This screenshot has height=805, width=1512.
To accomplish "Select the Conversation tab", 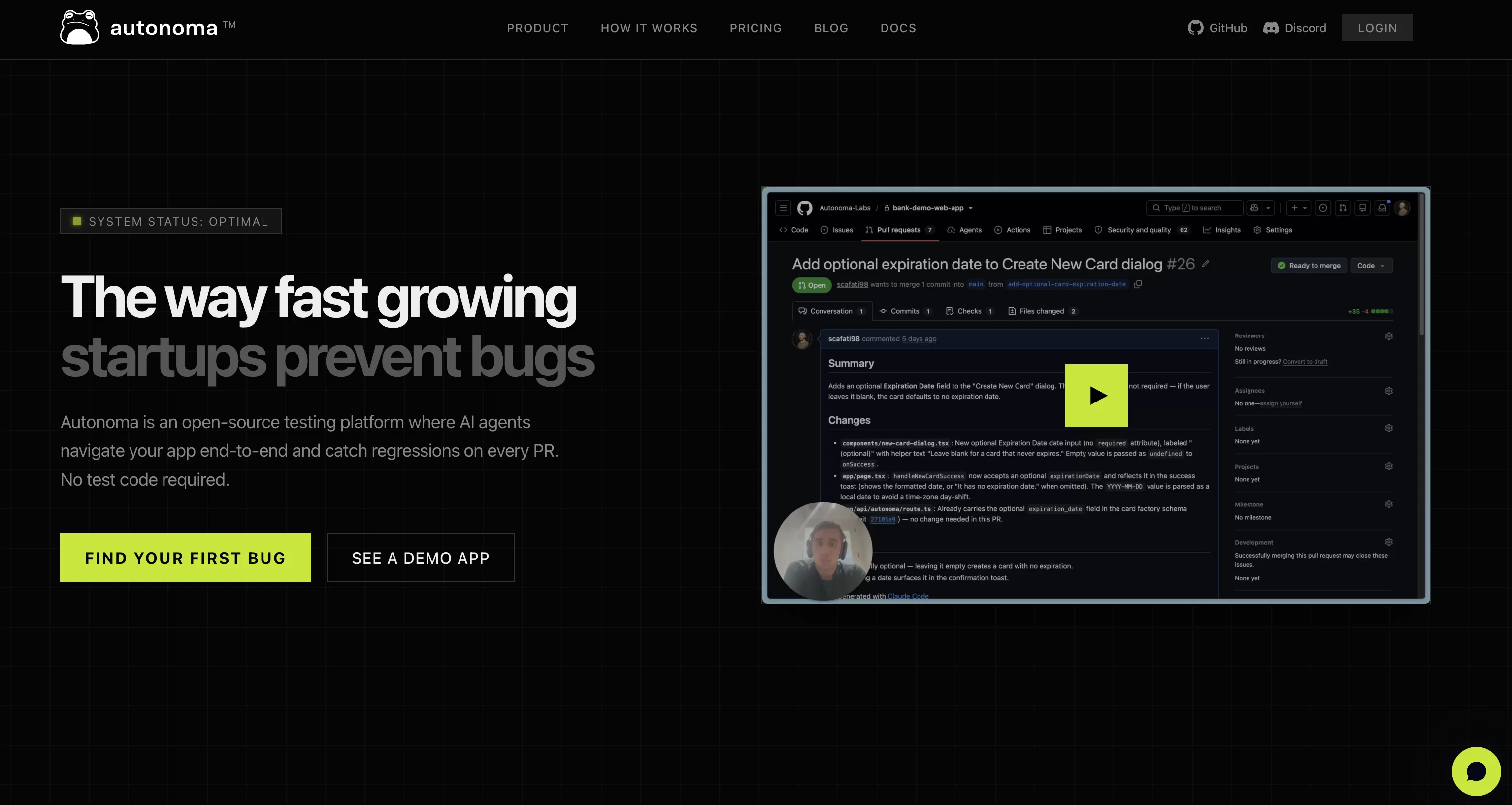I will pos(832,311).
